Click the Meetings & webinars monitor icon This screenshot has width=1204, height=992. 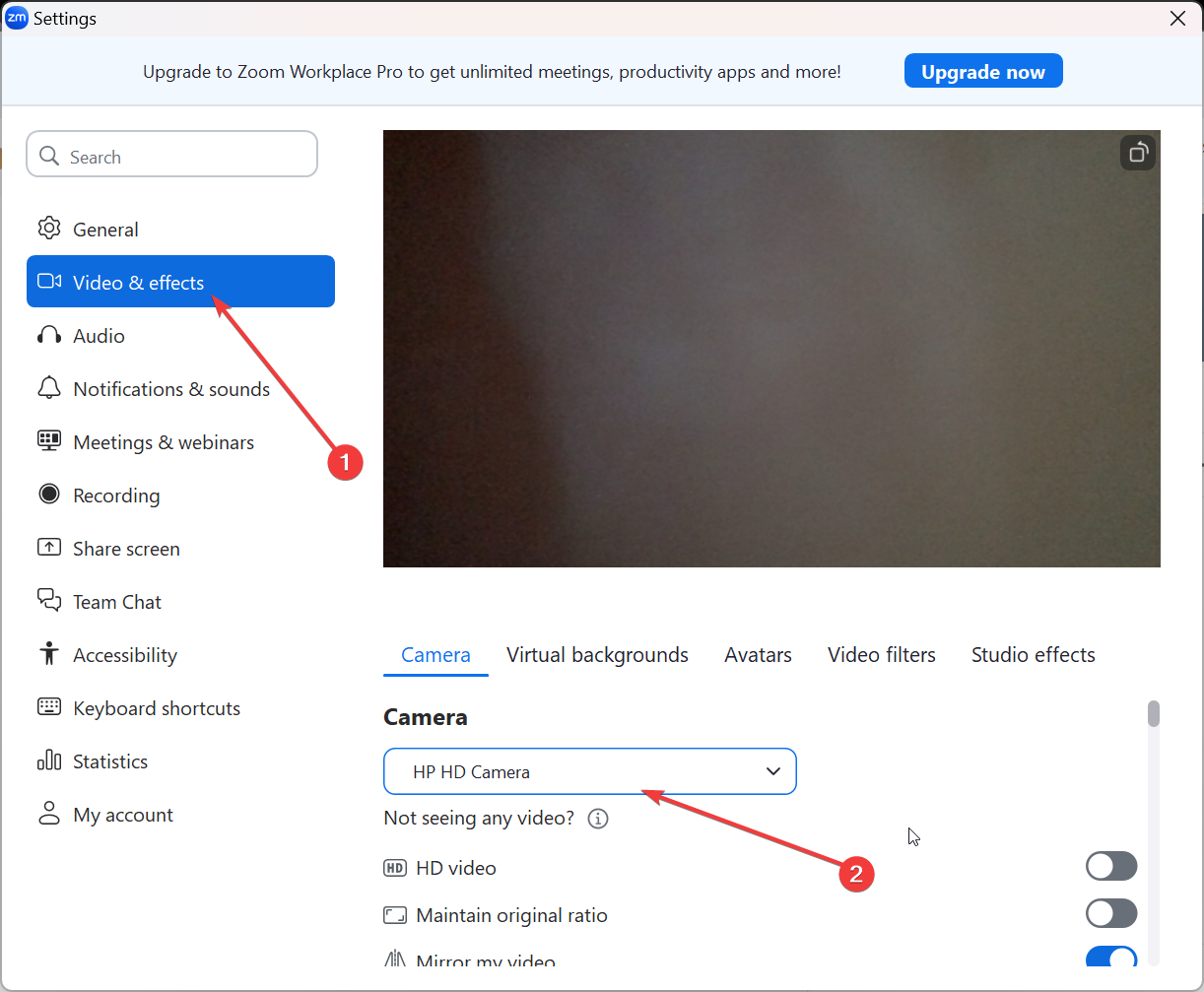(x=49, y=441)
